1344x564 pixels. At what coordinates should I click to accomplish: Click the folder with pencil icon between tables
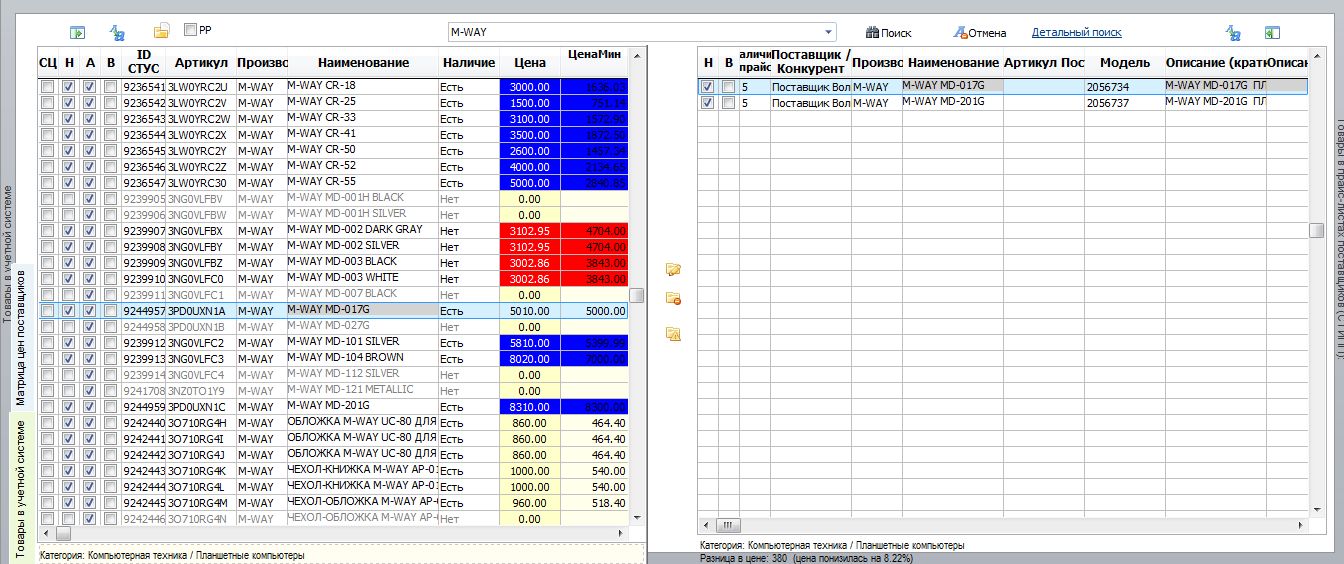(x=674, y=269)
